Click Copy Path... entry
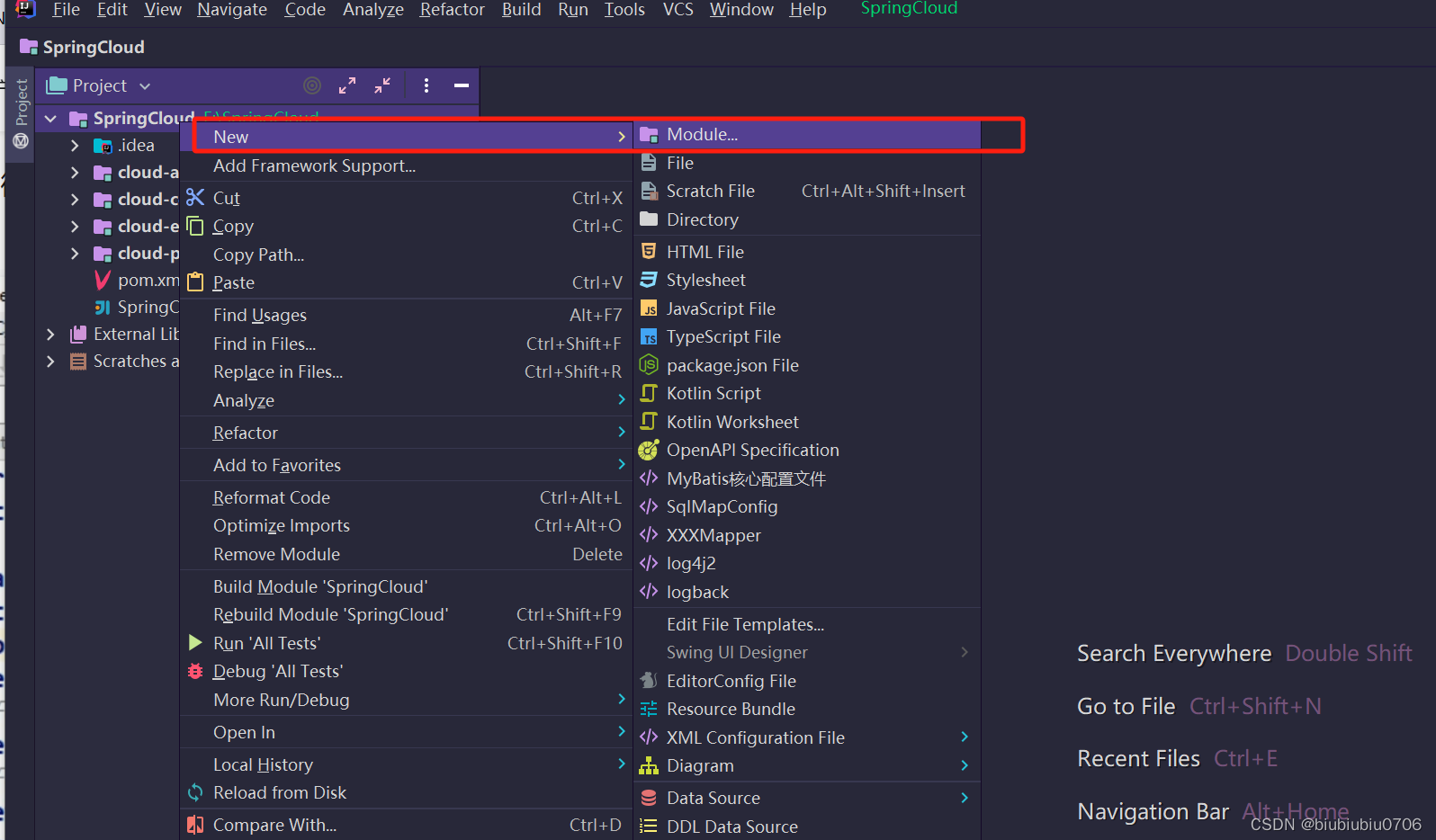 (x=407, y=255)
